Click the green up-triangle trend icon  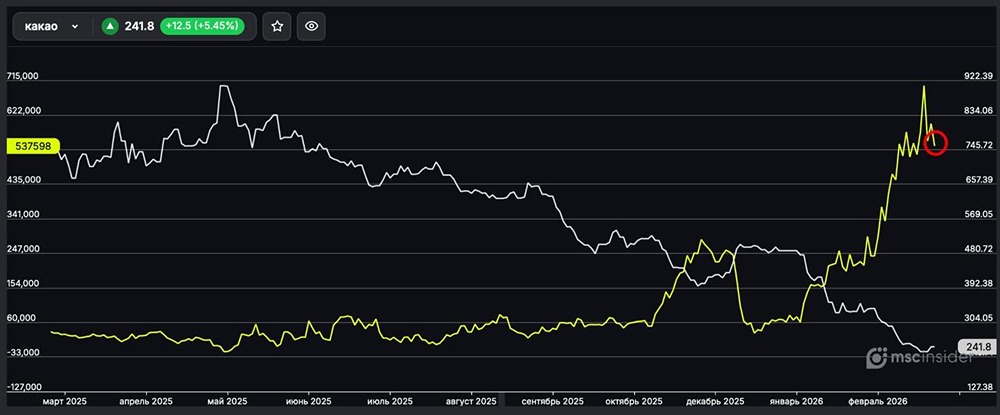[x=110, y=27]
